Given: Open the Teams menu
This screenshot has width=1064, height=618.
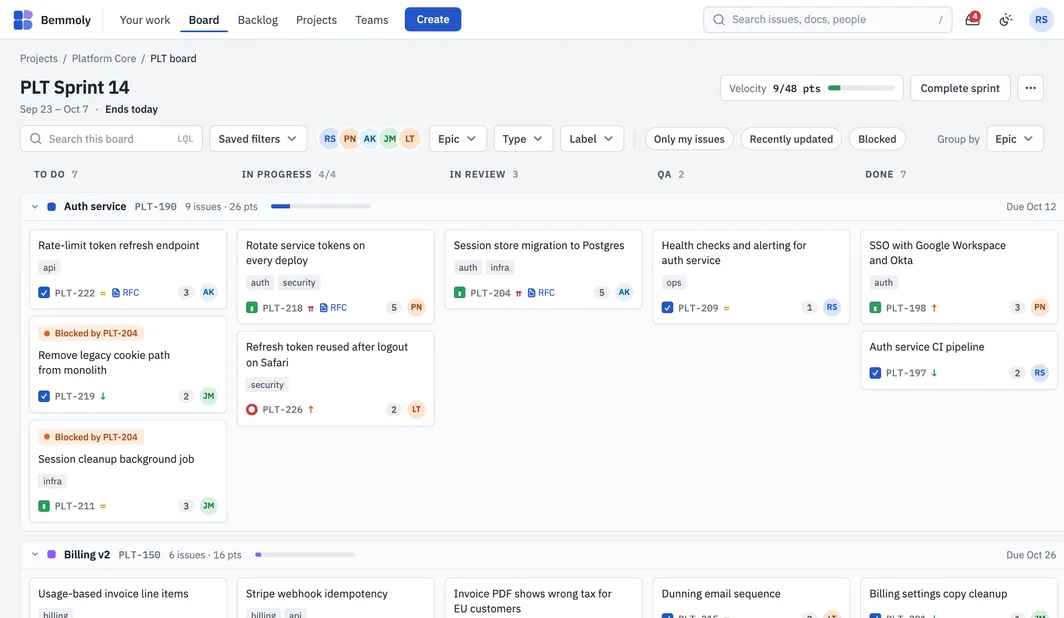Looking at the screenshot, I should point(372,20).
